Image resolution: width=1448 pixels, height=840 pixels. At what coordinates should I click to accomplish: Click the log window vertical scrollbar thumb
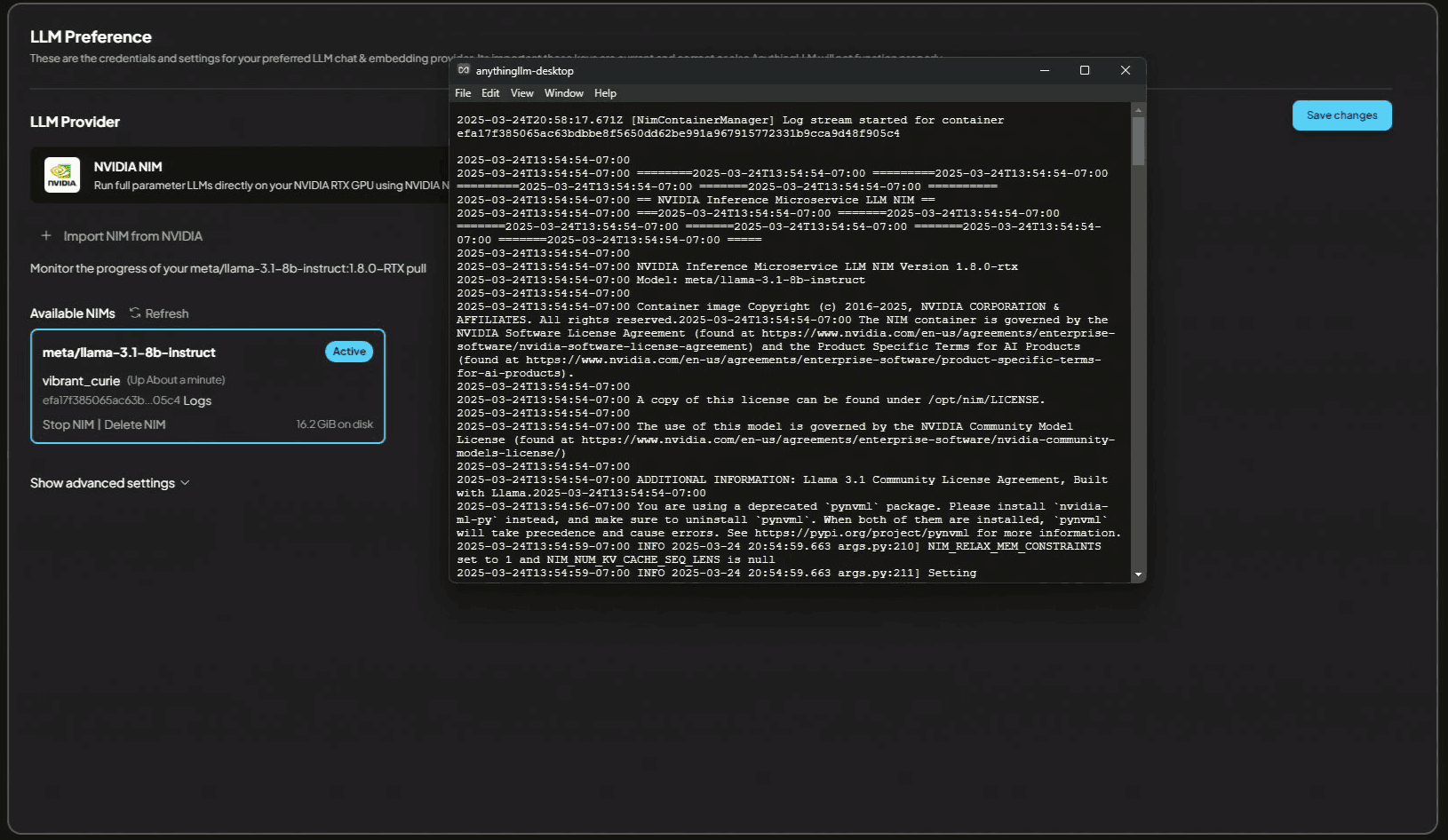(x=1138, y=141)
